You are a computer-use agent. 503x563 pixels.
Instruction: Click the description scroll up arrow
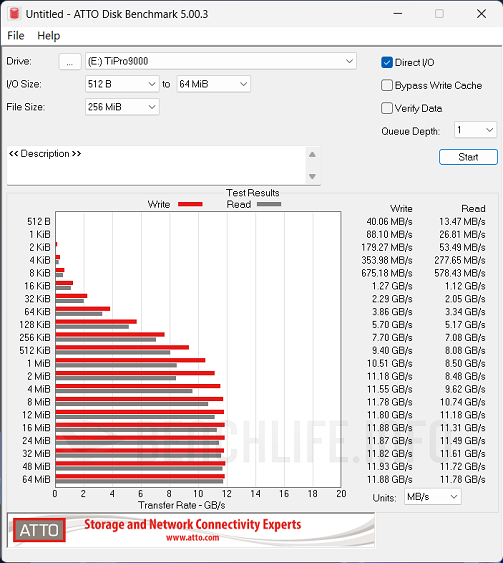point(312,155)
